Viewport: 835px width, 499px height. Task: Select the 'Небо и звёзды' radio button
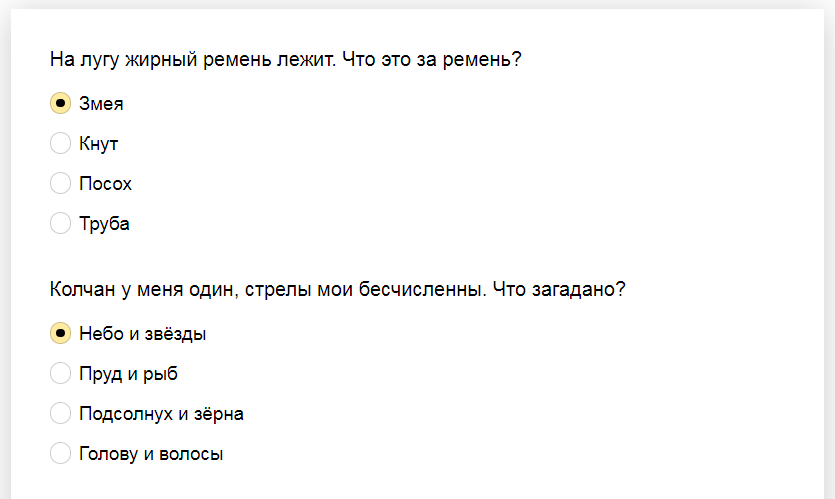(60, 333)
